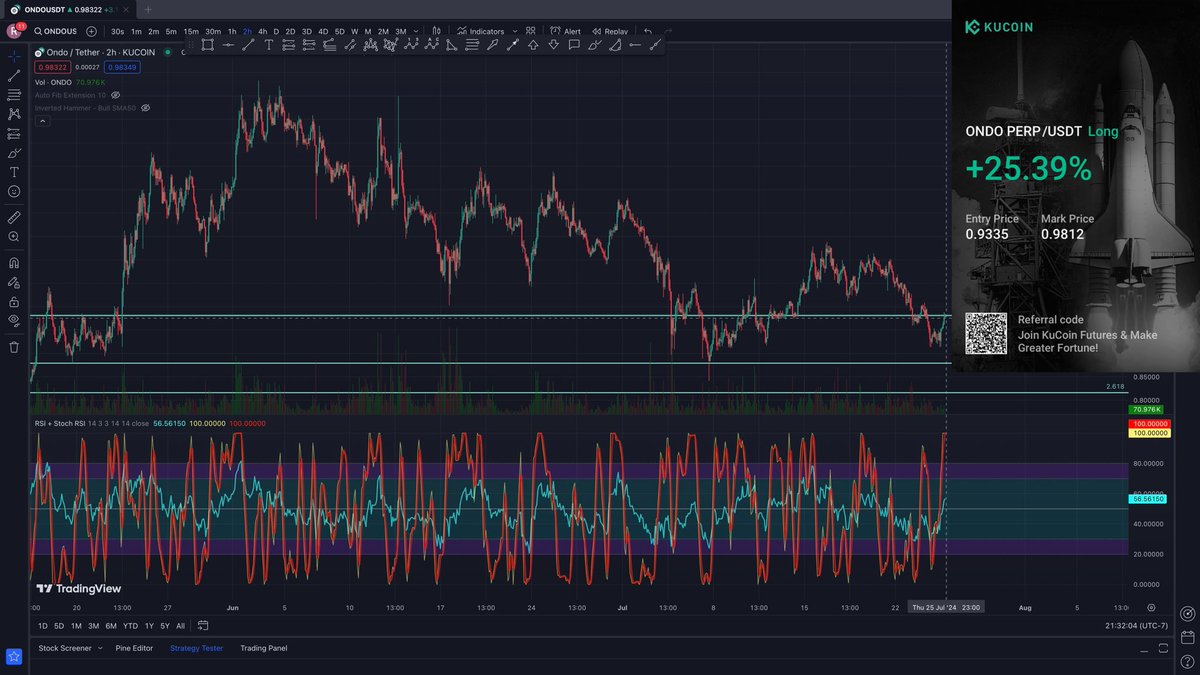Select the crosshair cursor tool
Image resolution: width=1200 pixels, height=675 pixels.
click(14, 56)
